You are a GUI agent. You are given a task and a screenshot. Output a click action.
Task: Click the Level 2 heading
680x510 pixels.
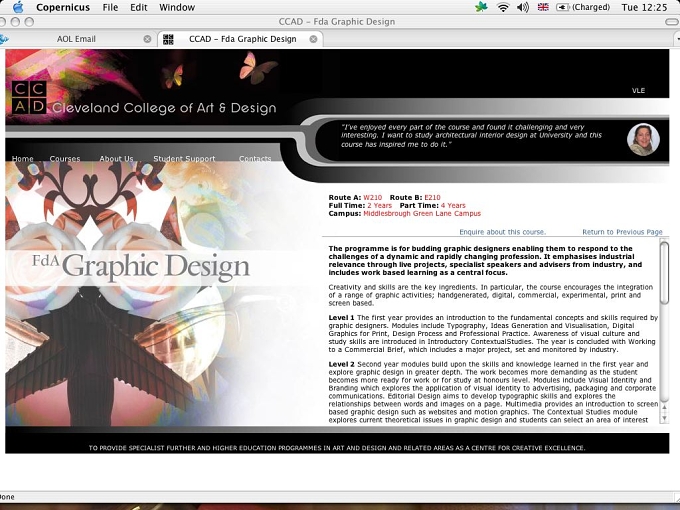coord(341,364)
